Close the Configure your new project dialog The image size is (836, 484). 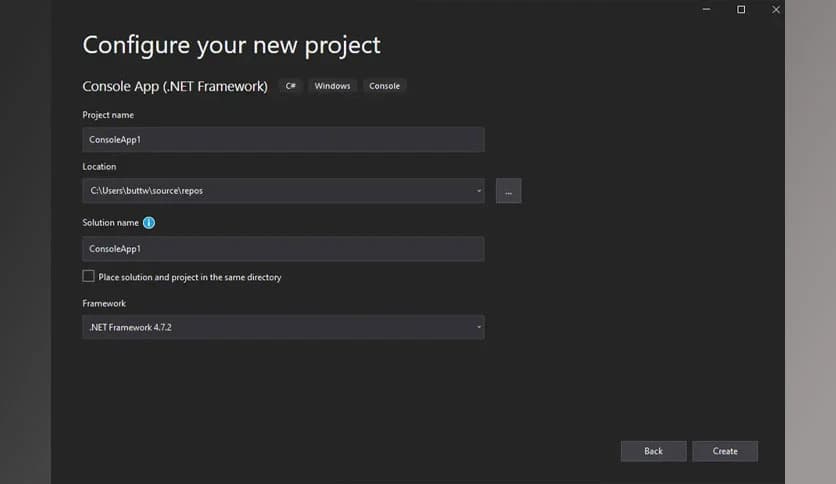pyautogui.click(x=776, y=10)
